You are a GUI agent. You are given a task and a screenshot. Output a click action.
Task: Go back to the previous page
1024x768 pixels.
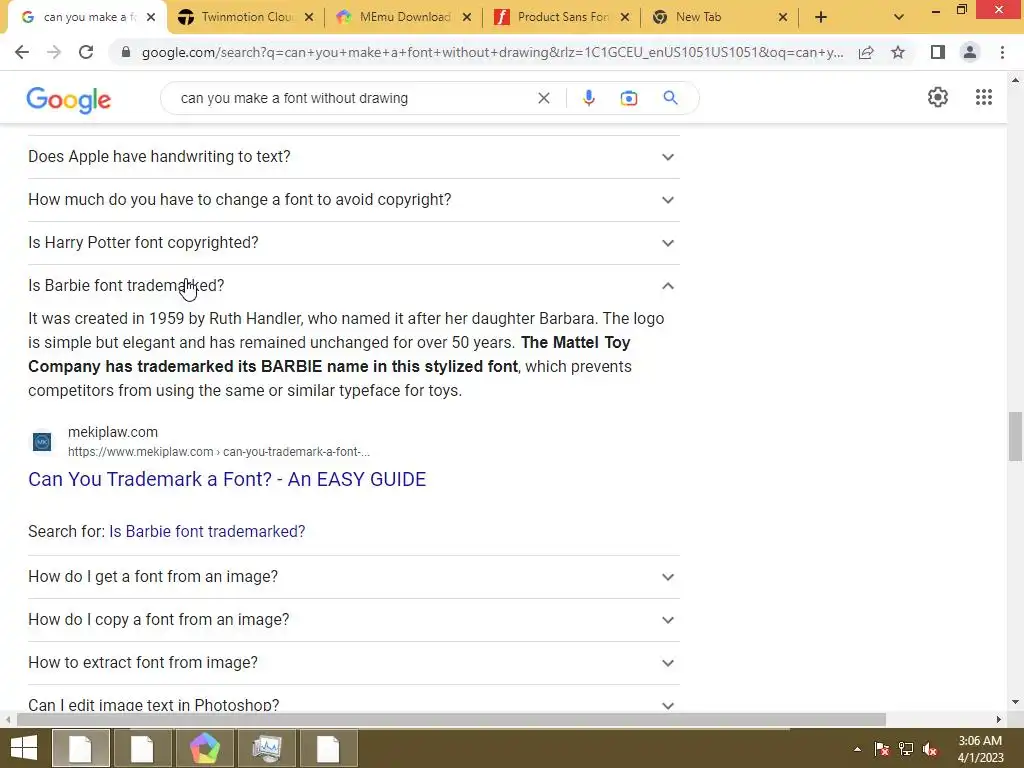pos(22,52)
